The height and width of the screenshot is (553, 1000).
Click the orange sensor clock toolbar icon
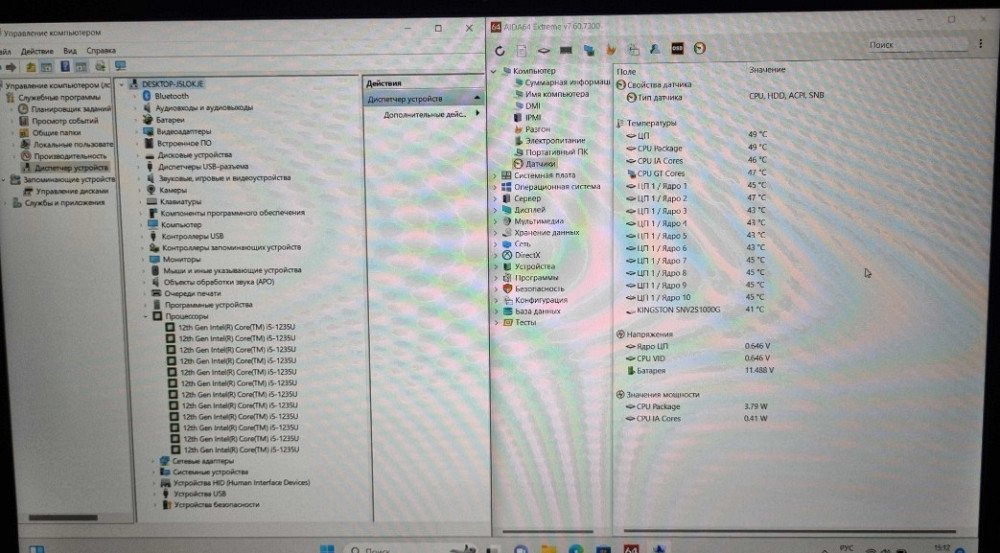coord(700,47)
